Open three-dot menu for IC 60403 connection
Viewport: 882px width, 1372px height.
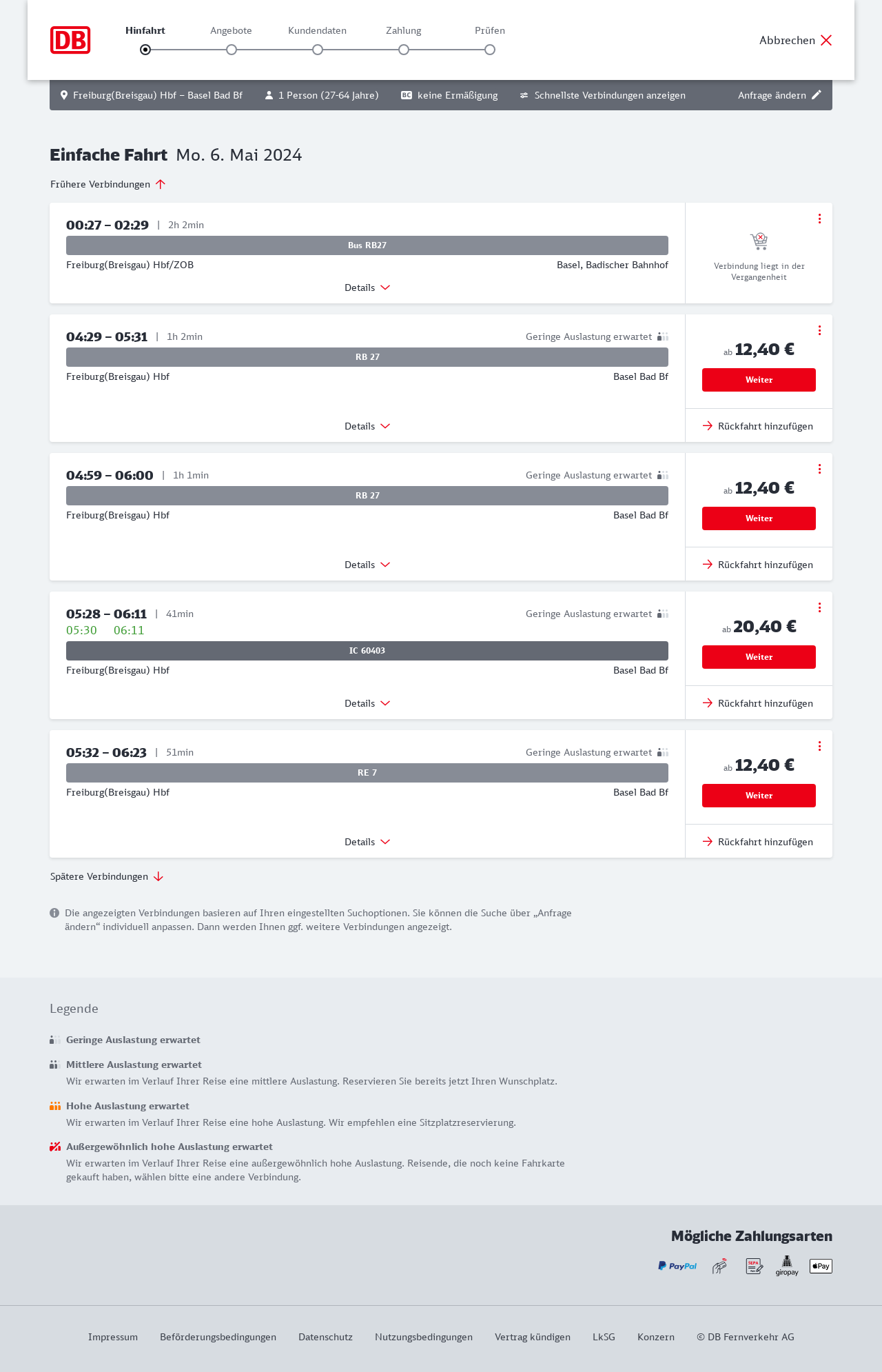(x=819, y=607)
